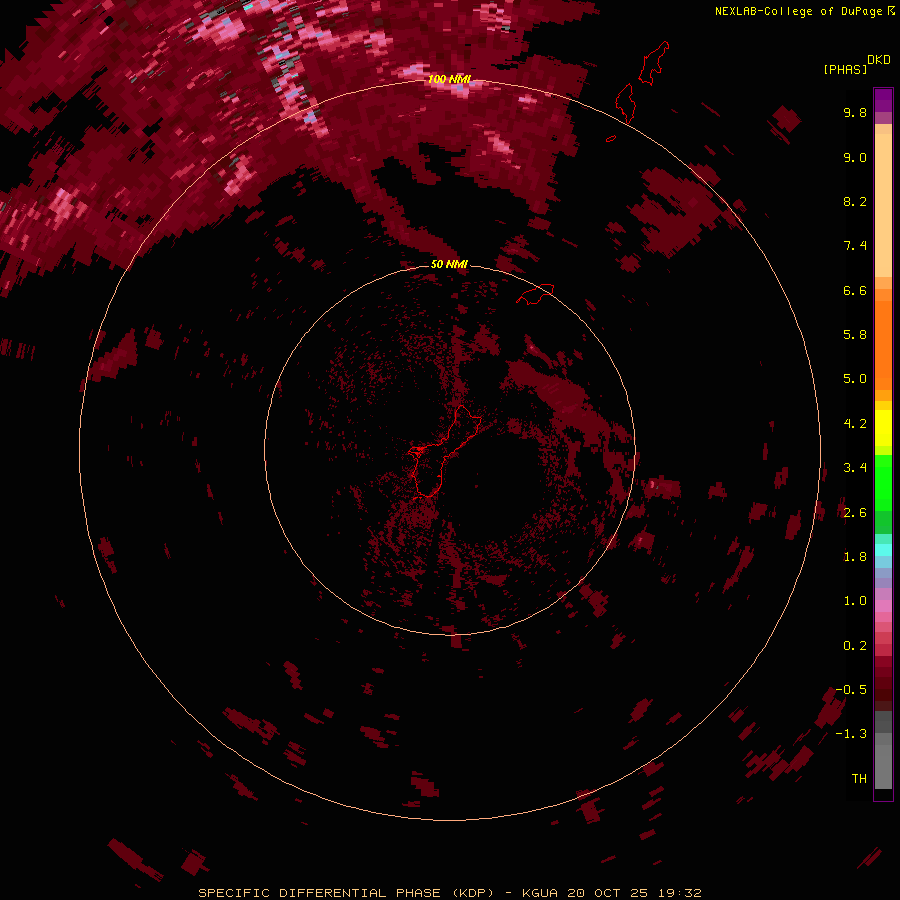Click the DKD product code label

click(x=878, y=59)
